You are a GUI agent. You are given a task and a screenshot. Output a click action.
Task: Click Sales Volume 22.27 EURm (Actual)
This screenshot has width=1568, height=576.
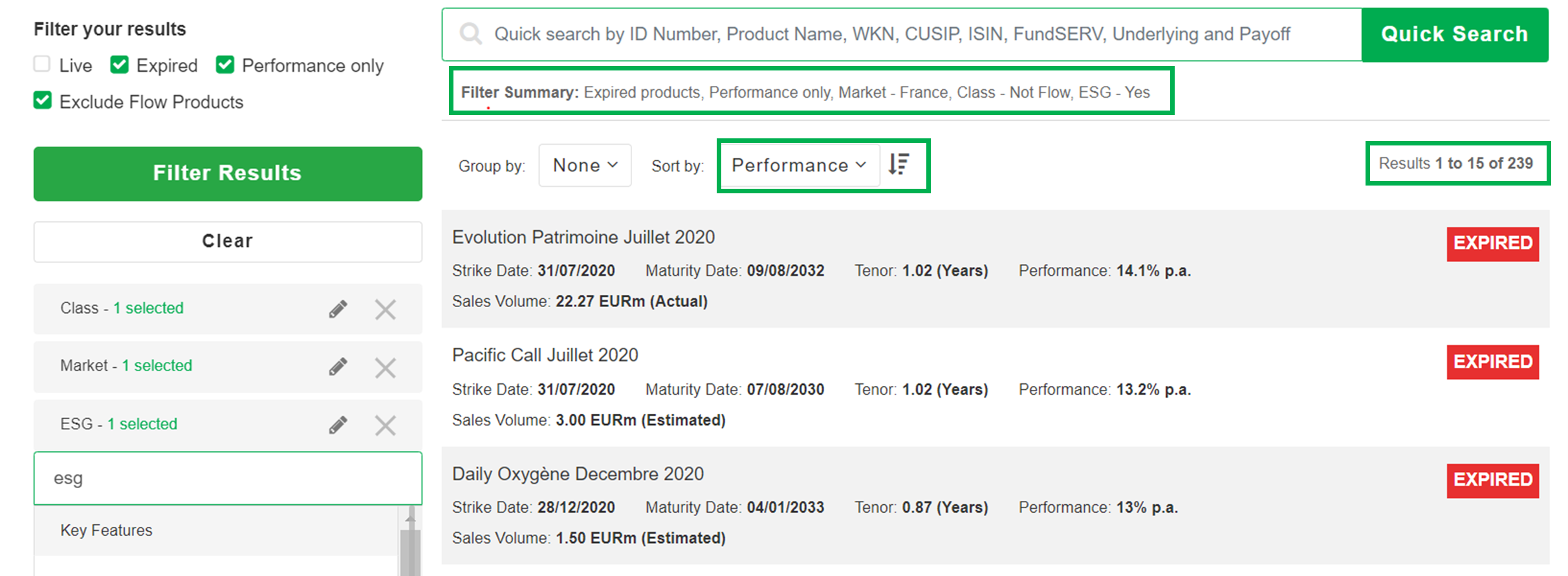tap(631, 301)
